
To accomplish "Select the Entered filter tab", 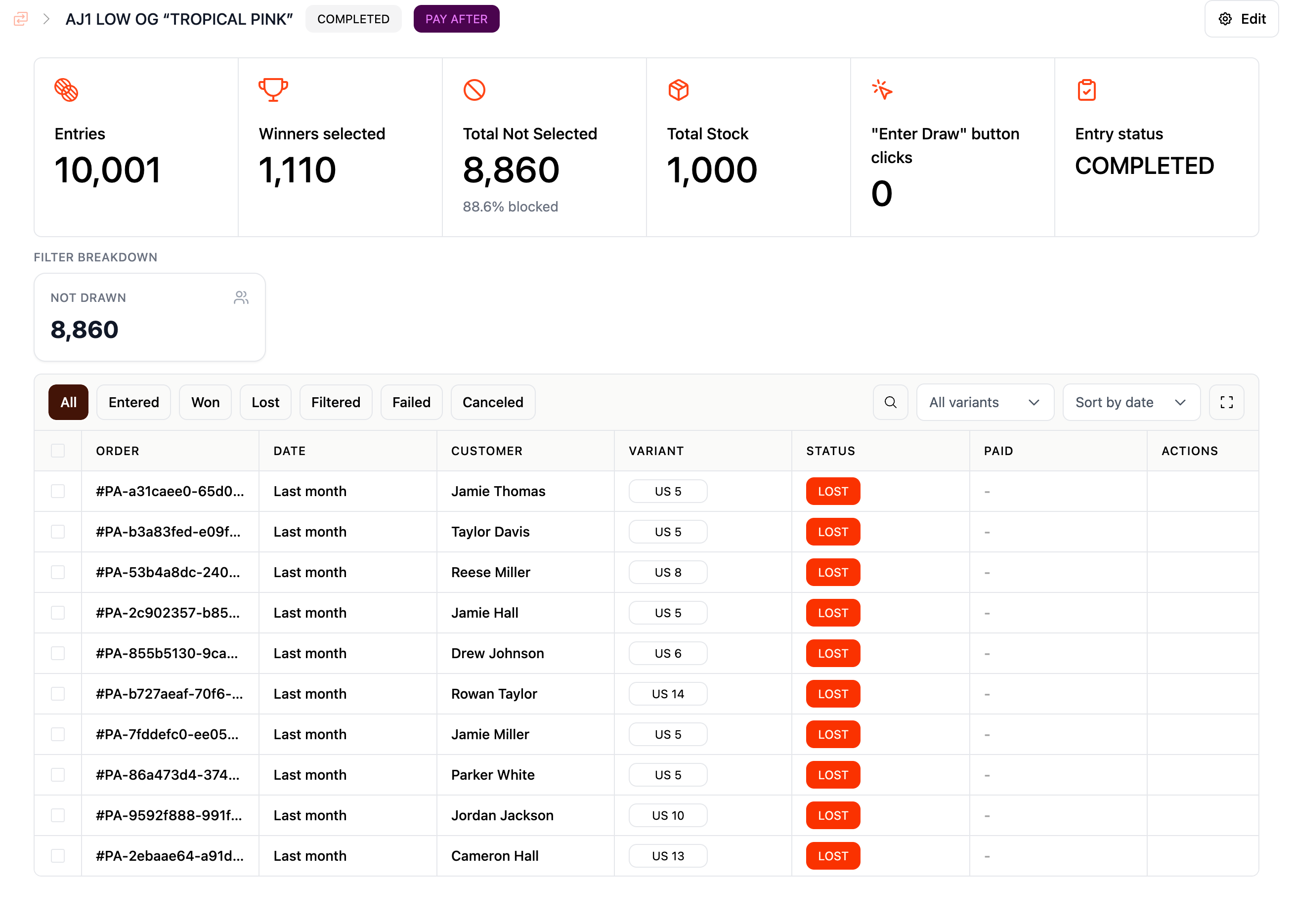I will [134, 402].
